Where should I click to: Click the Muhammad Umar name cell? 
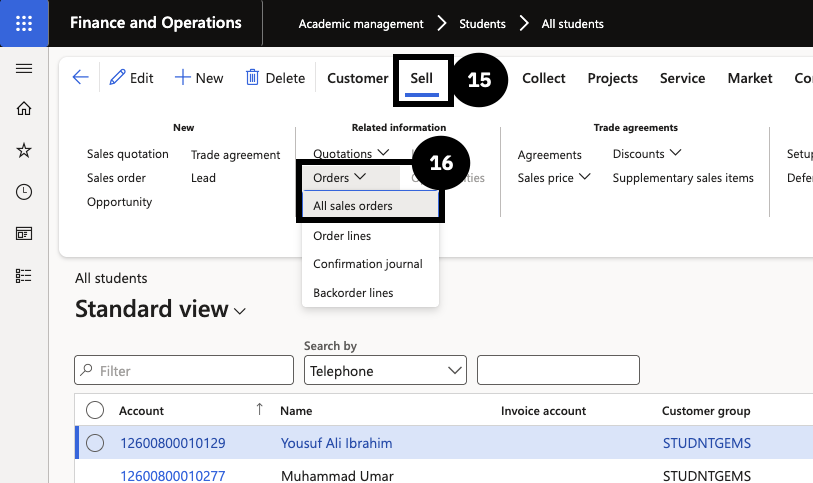pyautogui.click(x=337, y=476)
